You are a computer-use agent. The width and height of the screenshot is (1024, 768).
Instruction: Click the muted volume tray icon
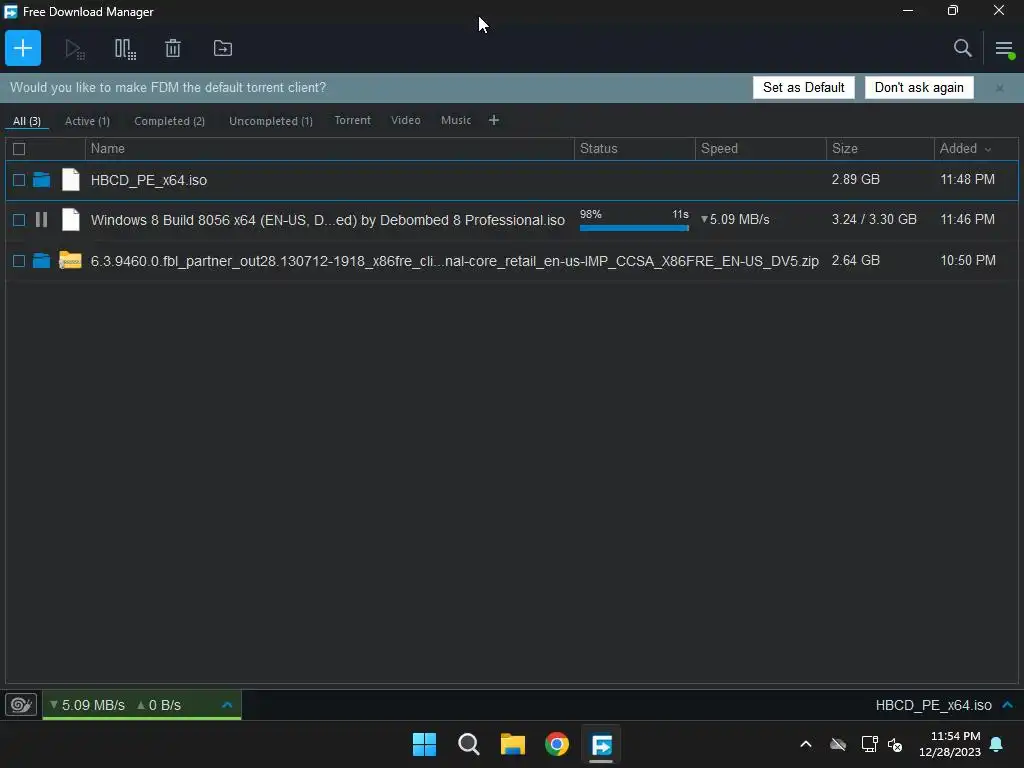[895, 744]
